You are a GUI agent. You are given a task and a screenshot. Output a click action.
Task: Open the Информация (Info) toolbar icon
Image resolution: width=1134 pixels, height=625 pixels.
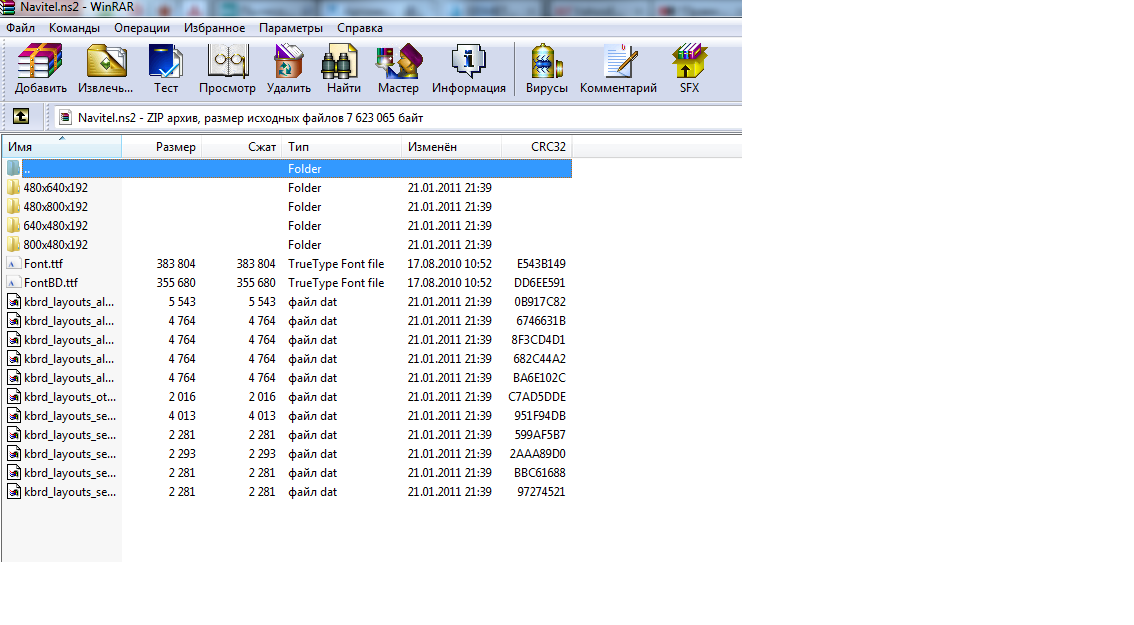click(x=468, y=68)
